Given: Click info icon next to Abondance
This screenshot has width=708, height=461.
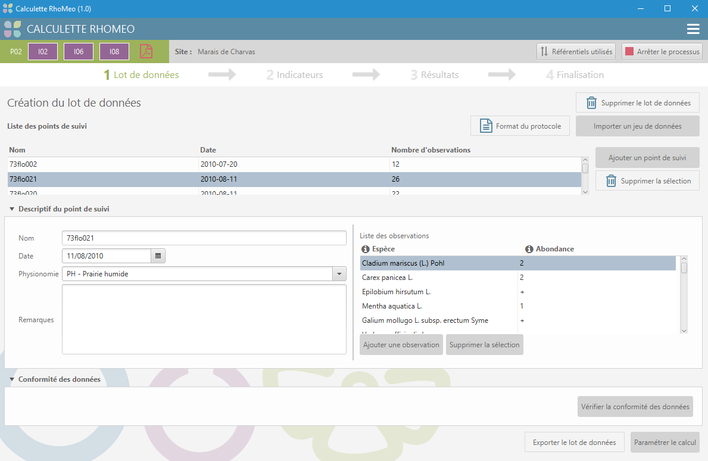Looking at the screenshot, I should (529, 249).
